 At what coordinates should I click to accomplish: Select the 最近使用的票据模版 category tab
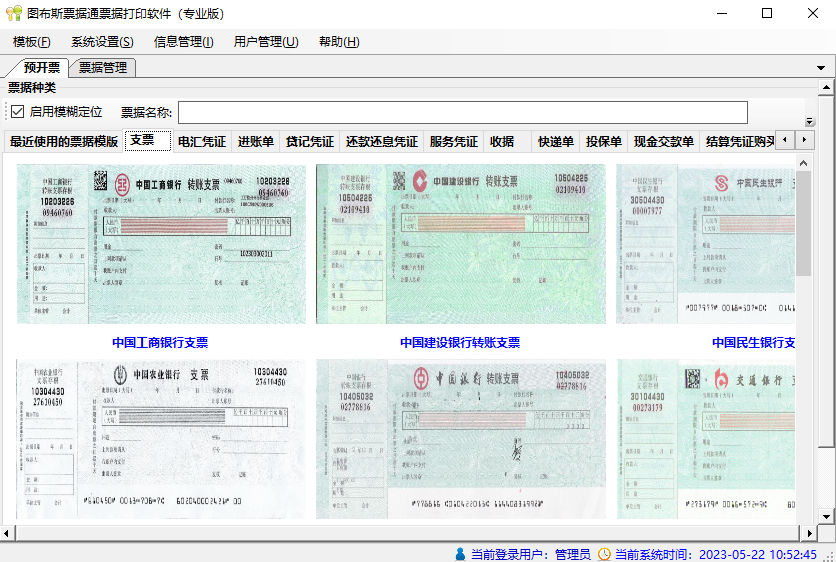pyautogui.click(x=63, y=141)
